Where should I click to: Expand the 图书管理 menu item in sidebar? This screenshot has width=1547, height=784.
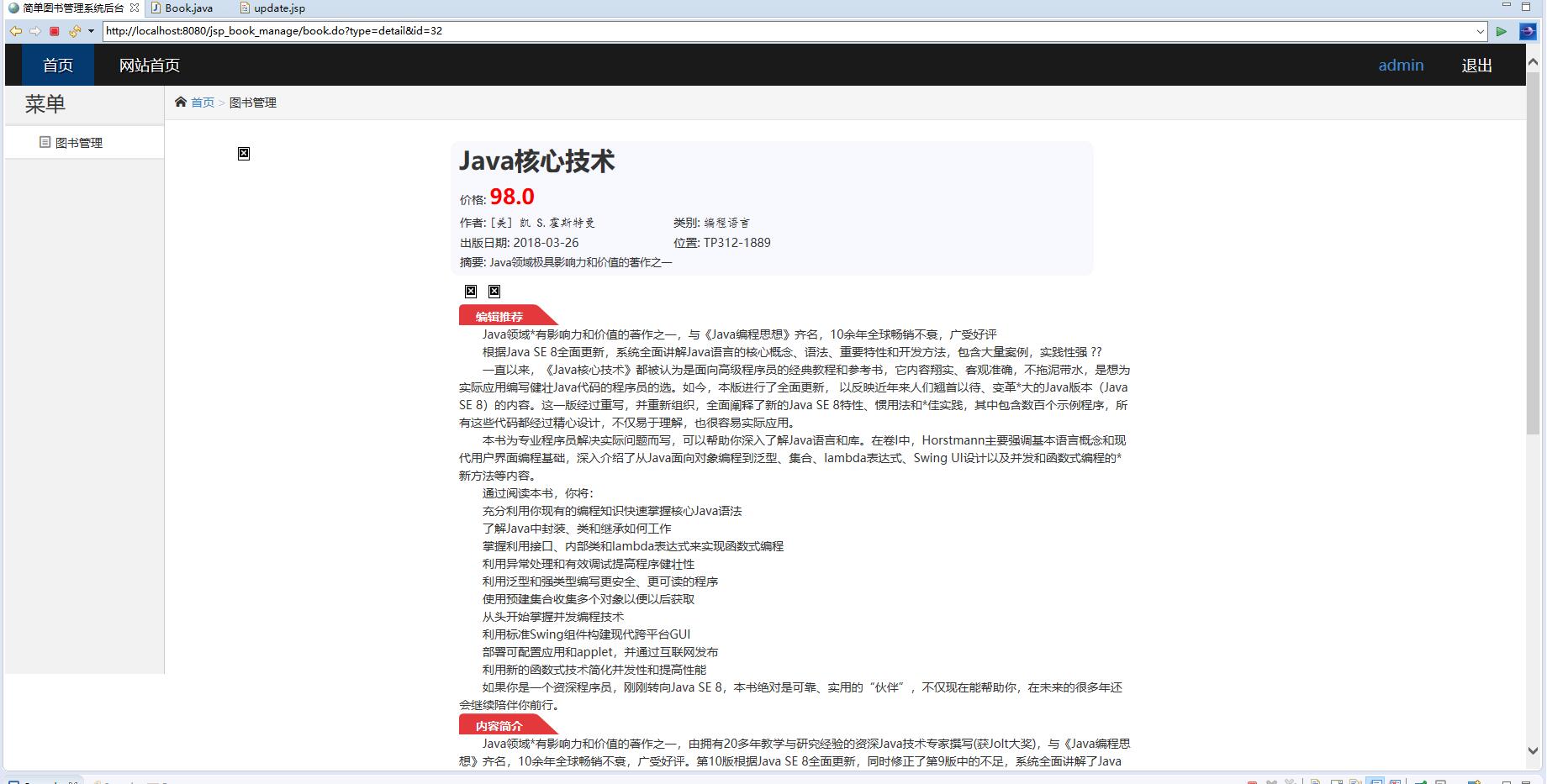[79, 141]
